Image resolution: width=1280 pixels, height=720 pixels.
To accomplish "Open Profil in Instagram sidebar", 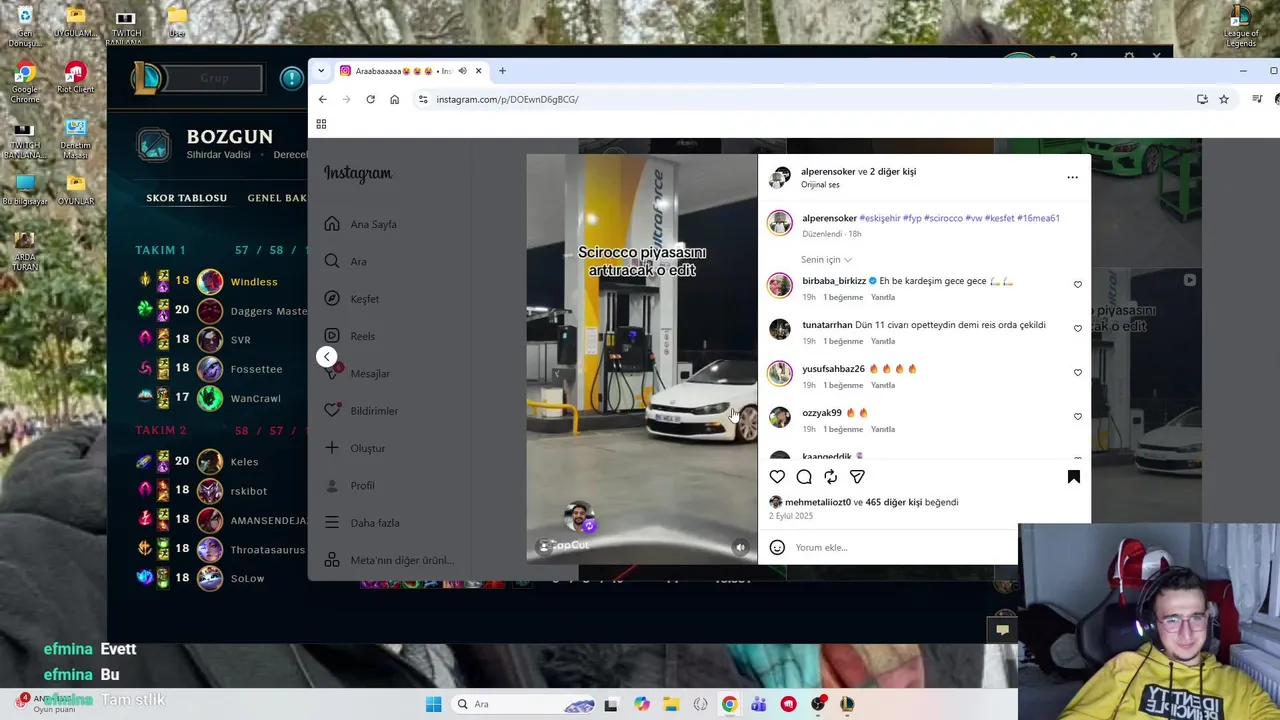I will coord(350,485).
